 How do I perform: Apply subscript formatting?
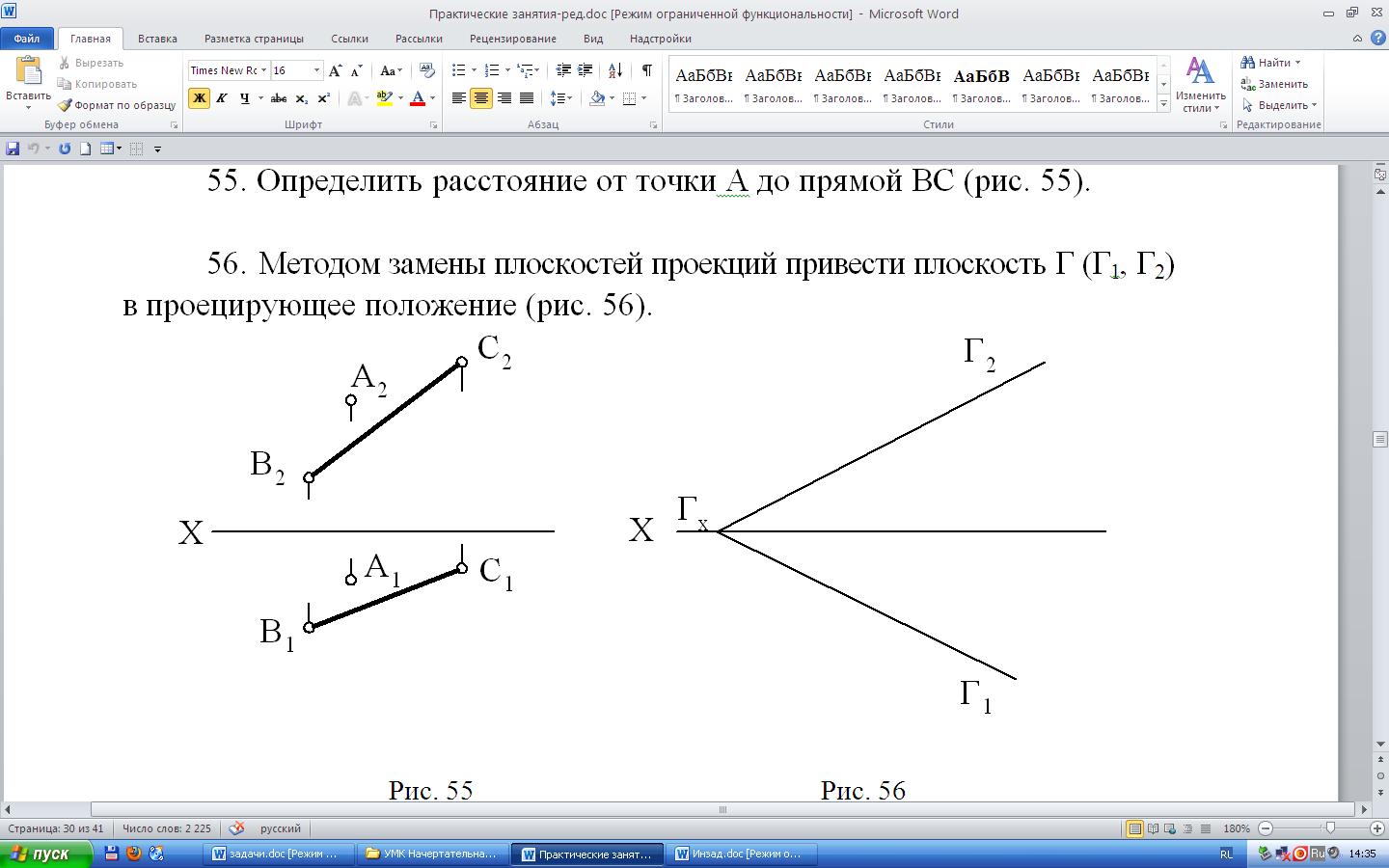(x=302, y=98)
